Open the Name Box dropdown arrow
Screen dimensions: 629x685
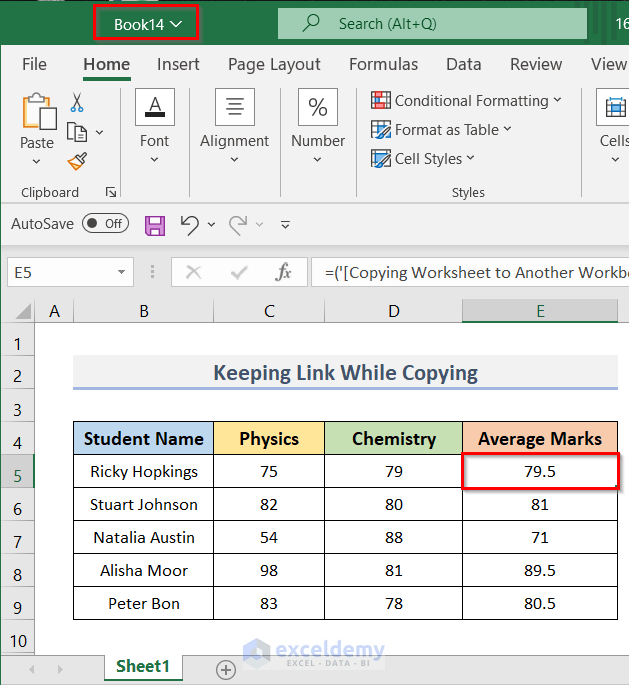point(122,272)
